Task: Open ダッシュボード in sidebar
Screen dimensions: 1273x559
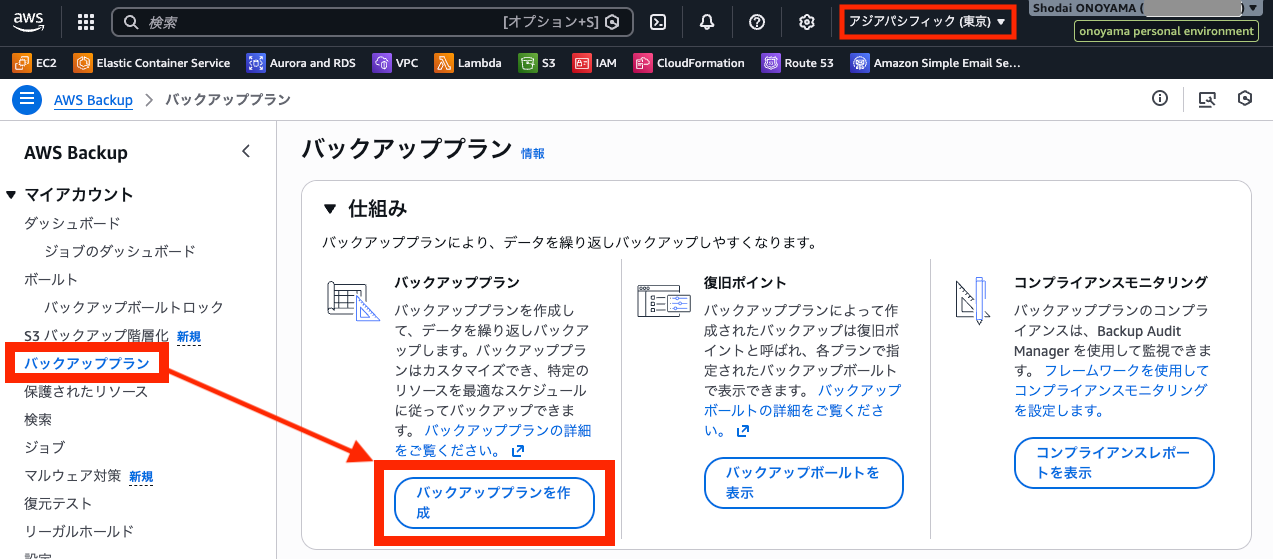Action: [72, 223]
